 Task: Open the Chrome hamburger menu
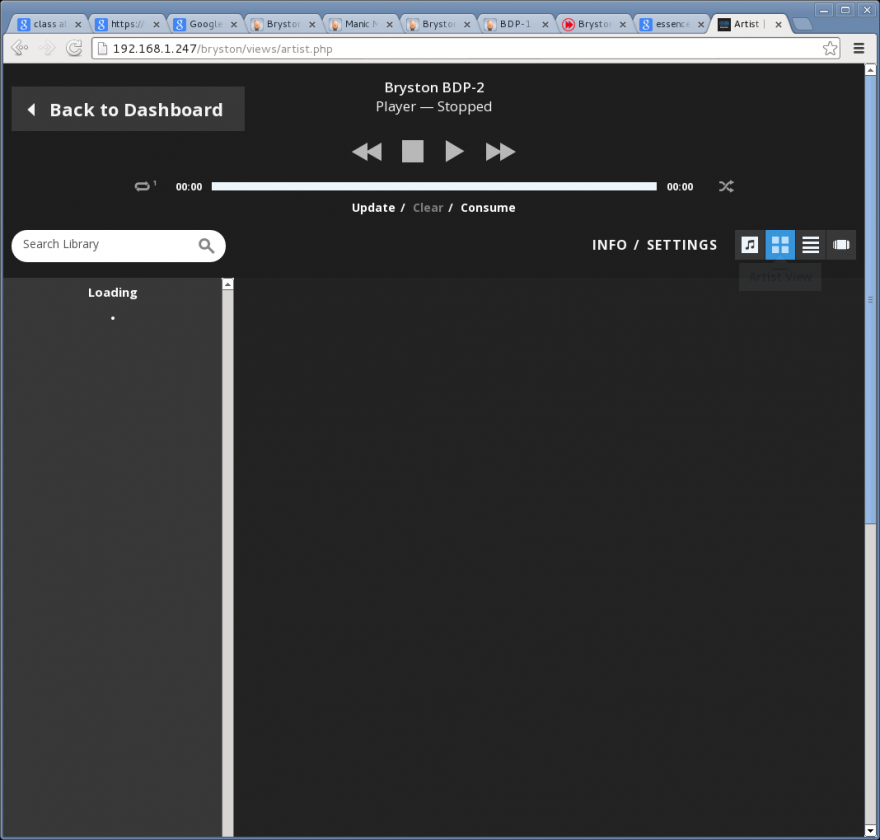(x=858, y=49)
